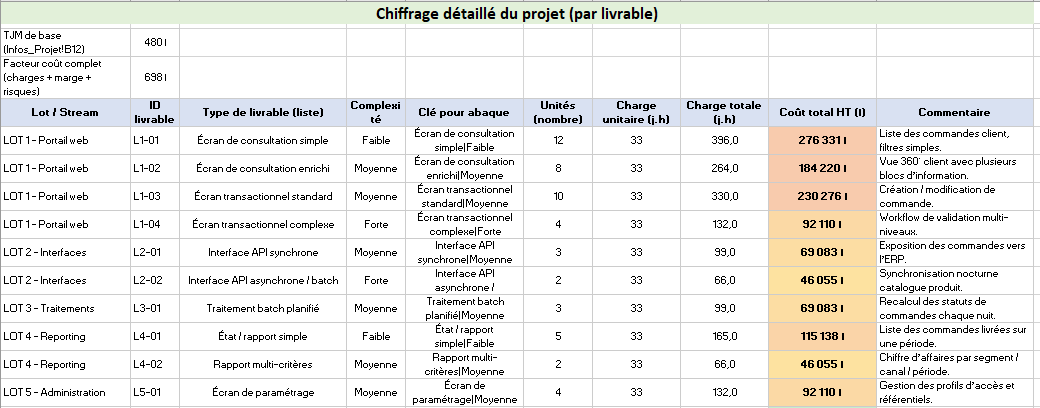Click the charge totale cell showing 396,0
Viewport: 1040px width, 408px height.
719,141
